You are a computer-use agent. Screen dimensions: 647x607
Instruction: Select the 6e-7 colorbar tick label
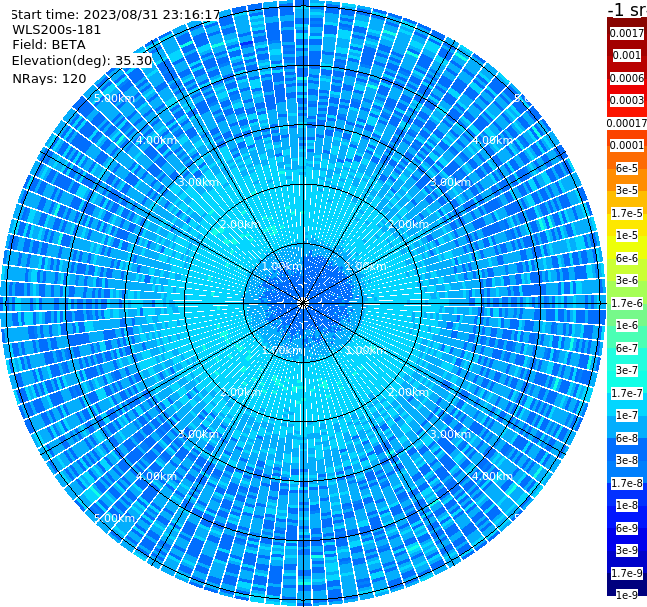tap(627, 348)
